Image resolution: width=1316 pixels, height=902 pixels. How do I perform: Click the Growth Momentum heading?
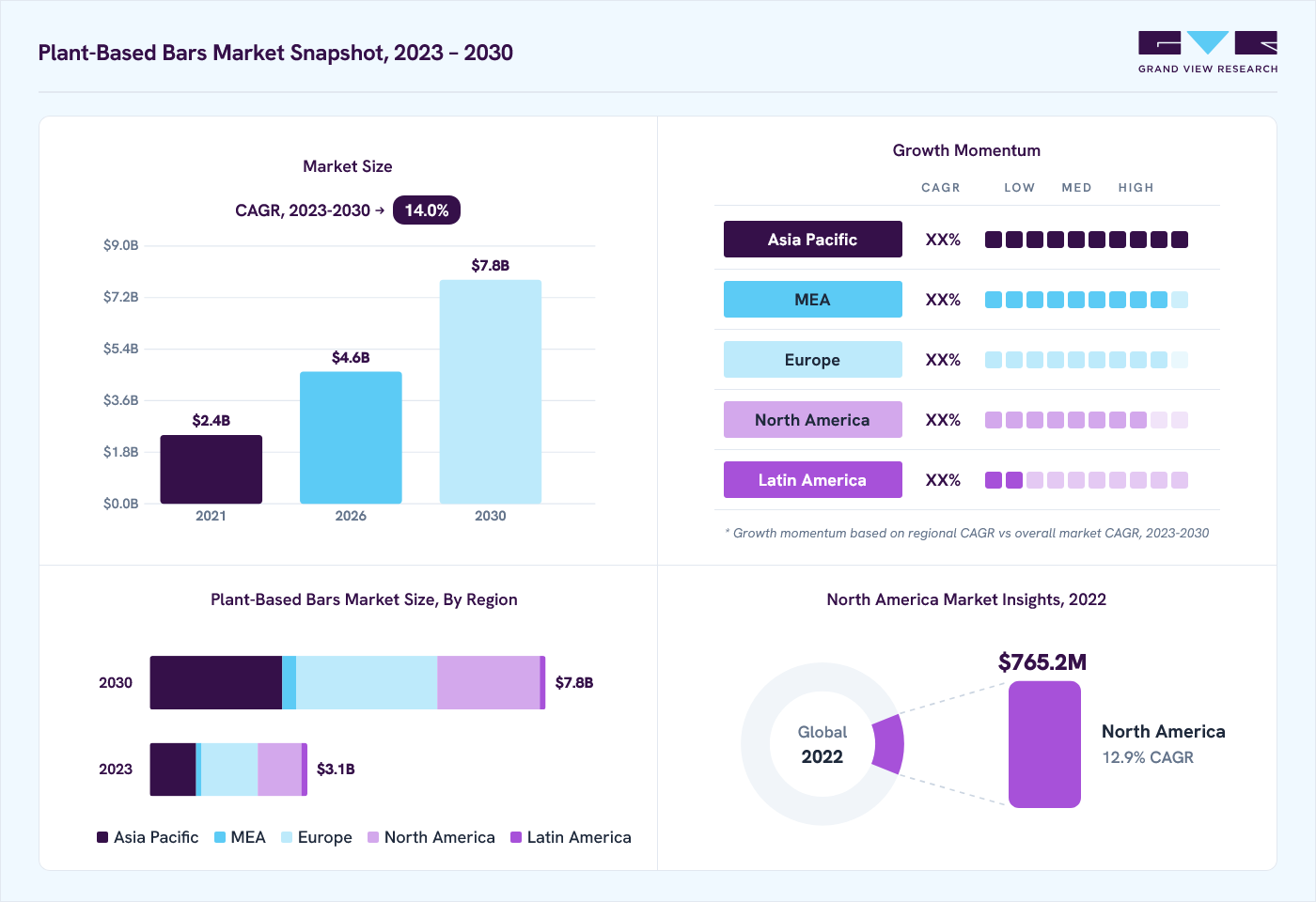[966, 150]
